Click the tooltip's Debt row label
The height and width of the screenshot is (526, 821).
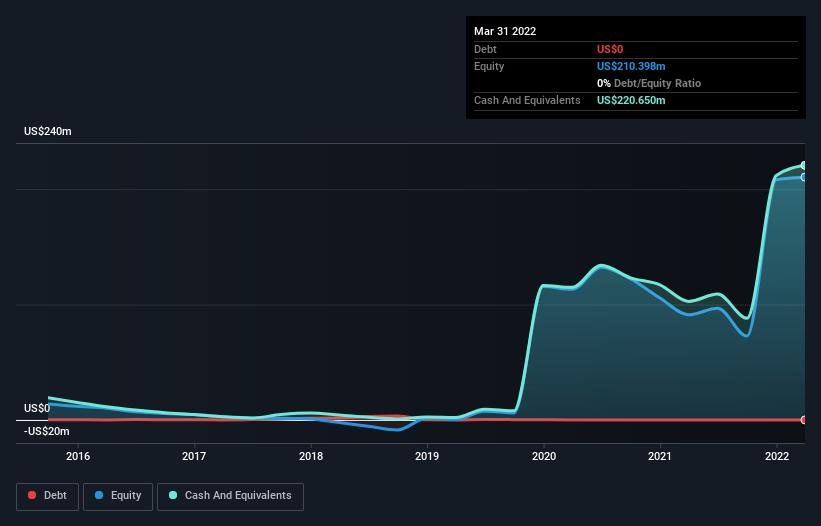click(485, 49)
